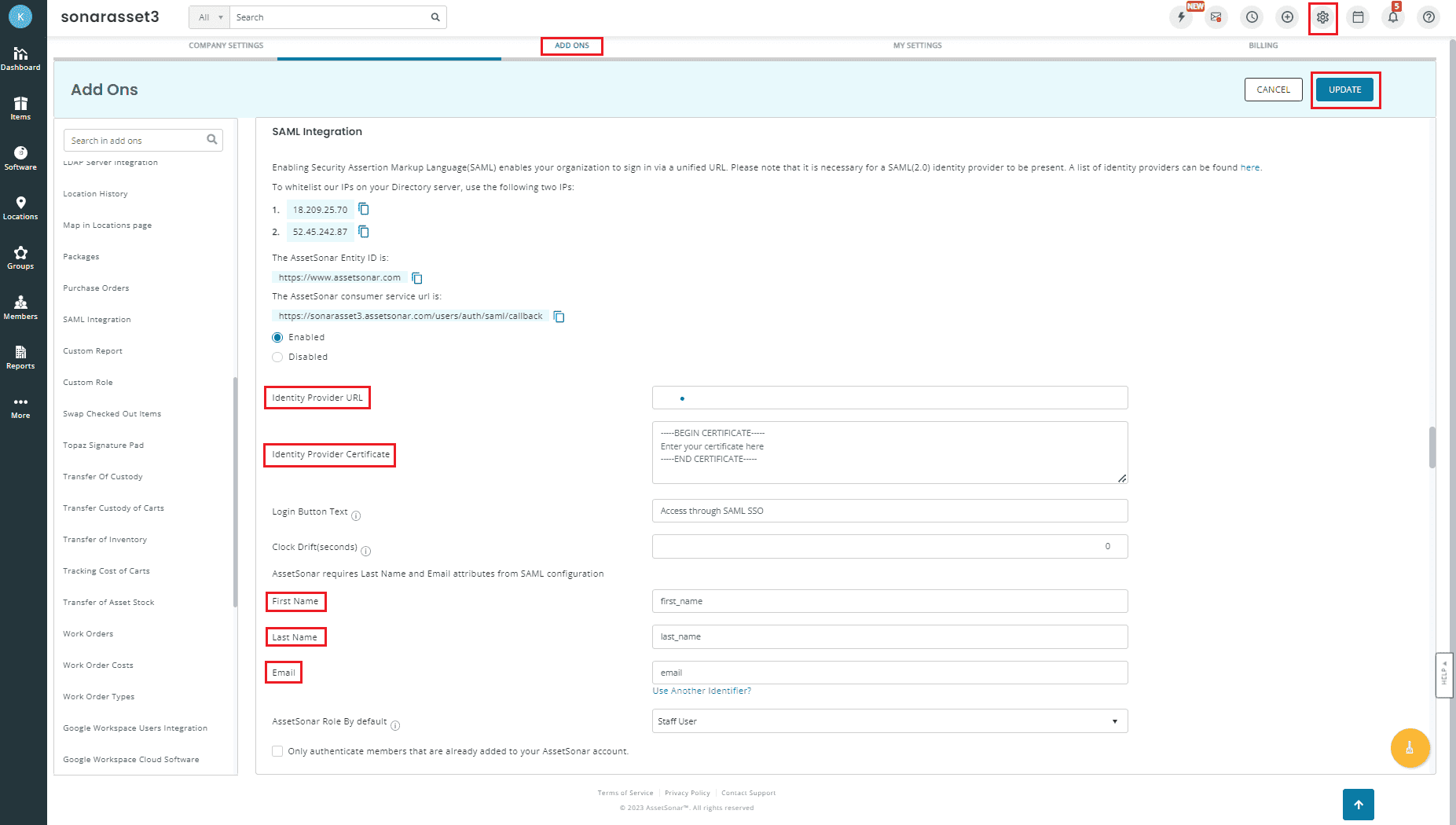
Task: Click the Clock Drift seconds field
Action: 889,546
